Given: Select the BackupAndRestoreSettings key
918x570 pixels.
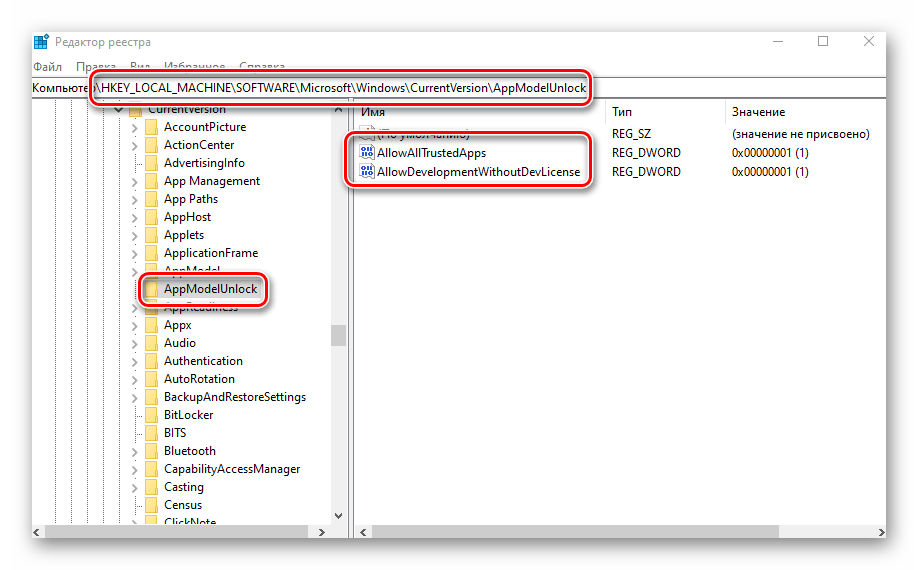Looking at the screenshot, I should pos(234,397).
